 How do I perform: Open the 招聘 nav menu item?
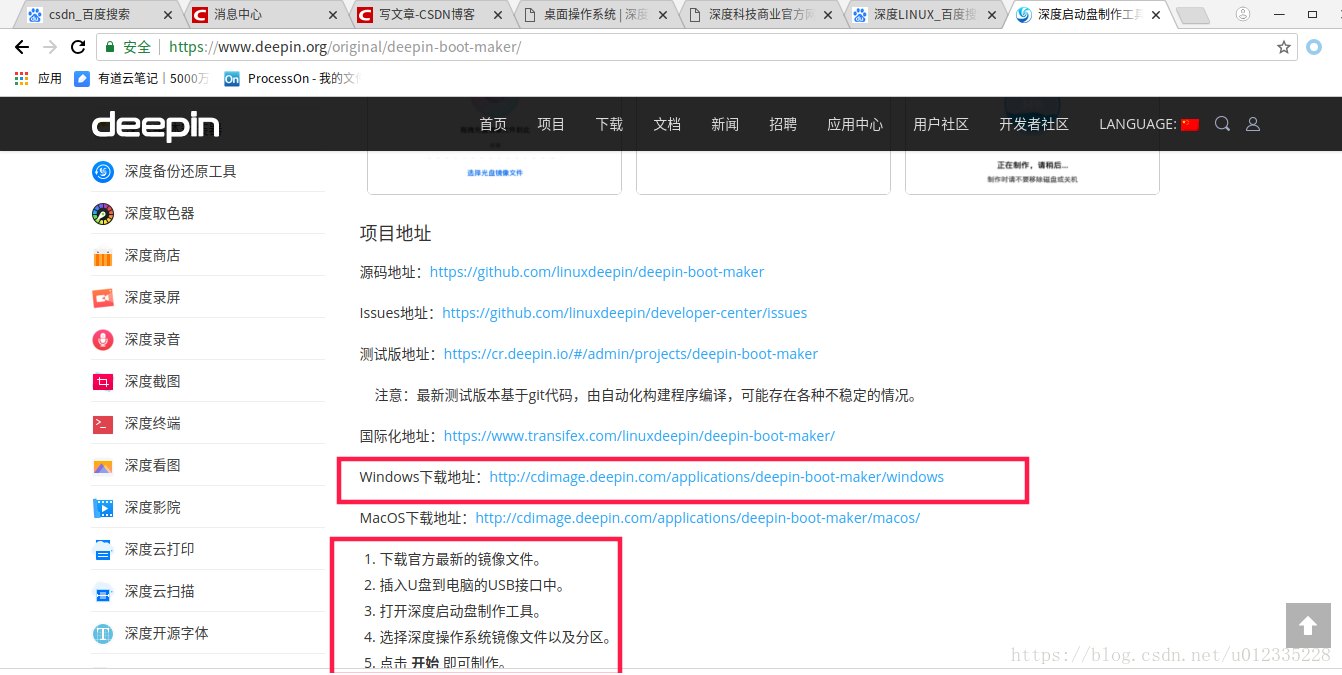click(x=783, y=124)
